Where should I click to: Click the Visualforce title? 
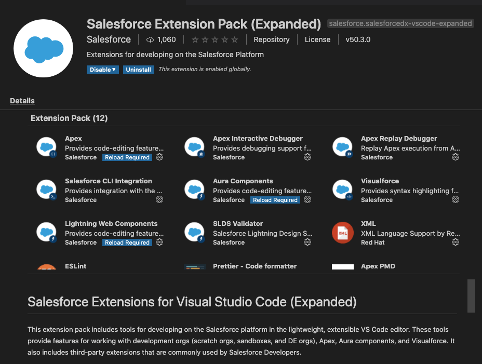(380, 181)
